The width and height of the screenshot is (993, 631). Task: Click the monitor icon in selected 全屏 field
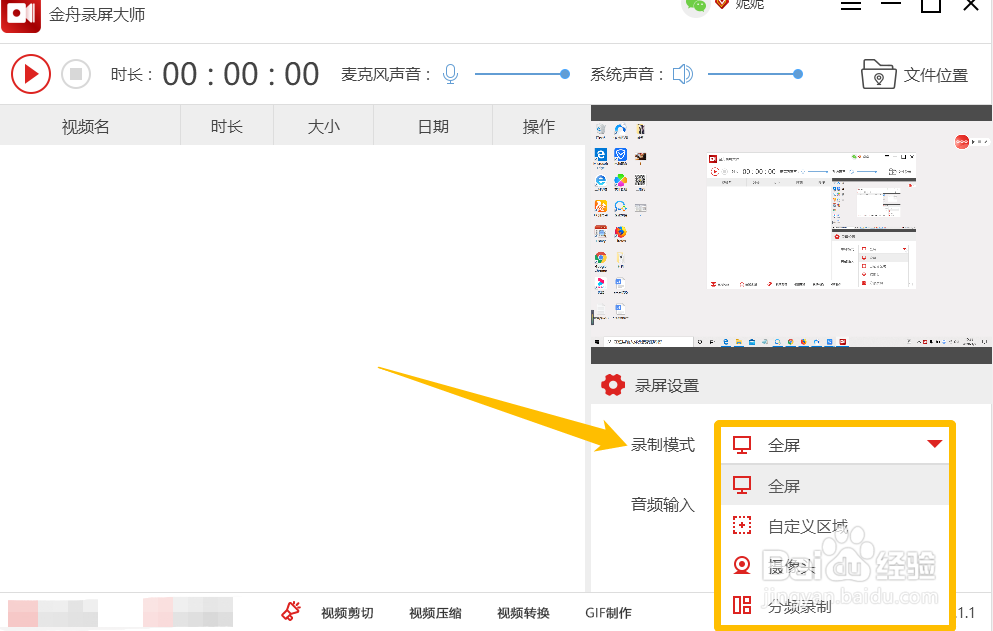(x=742, y=445)
